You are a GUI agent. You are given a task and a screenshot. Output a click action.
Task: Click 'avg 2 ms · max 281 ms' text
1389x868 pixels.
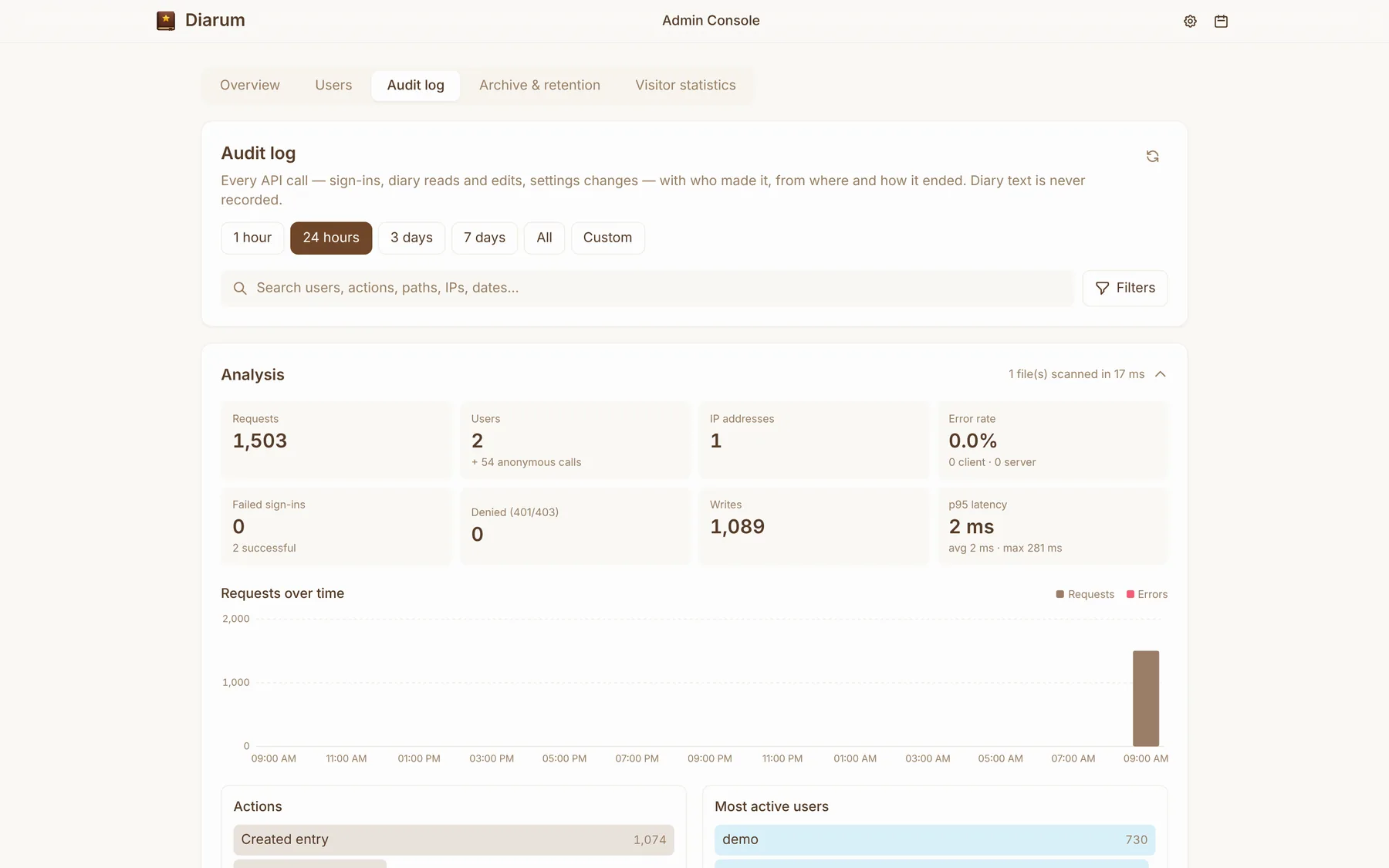pos(1005,548)
